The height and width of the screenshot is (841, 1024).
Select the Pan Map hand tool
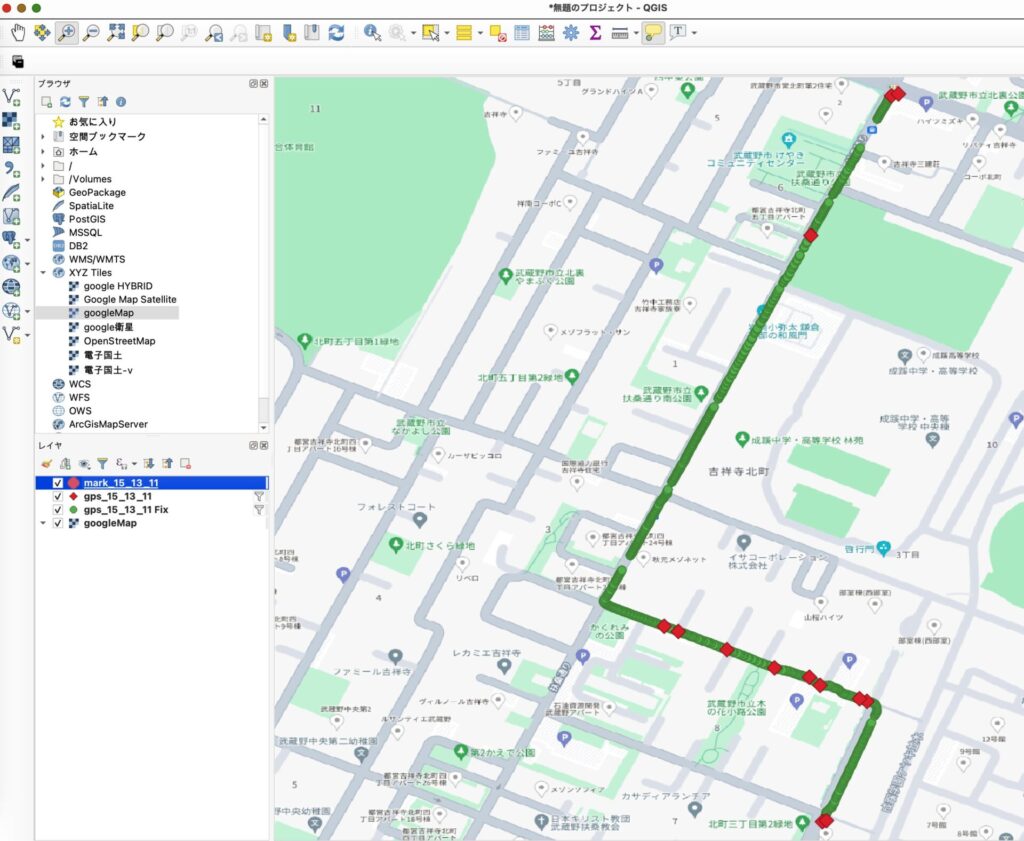[18, 32]
